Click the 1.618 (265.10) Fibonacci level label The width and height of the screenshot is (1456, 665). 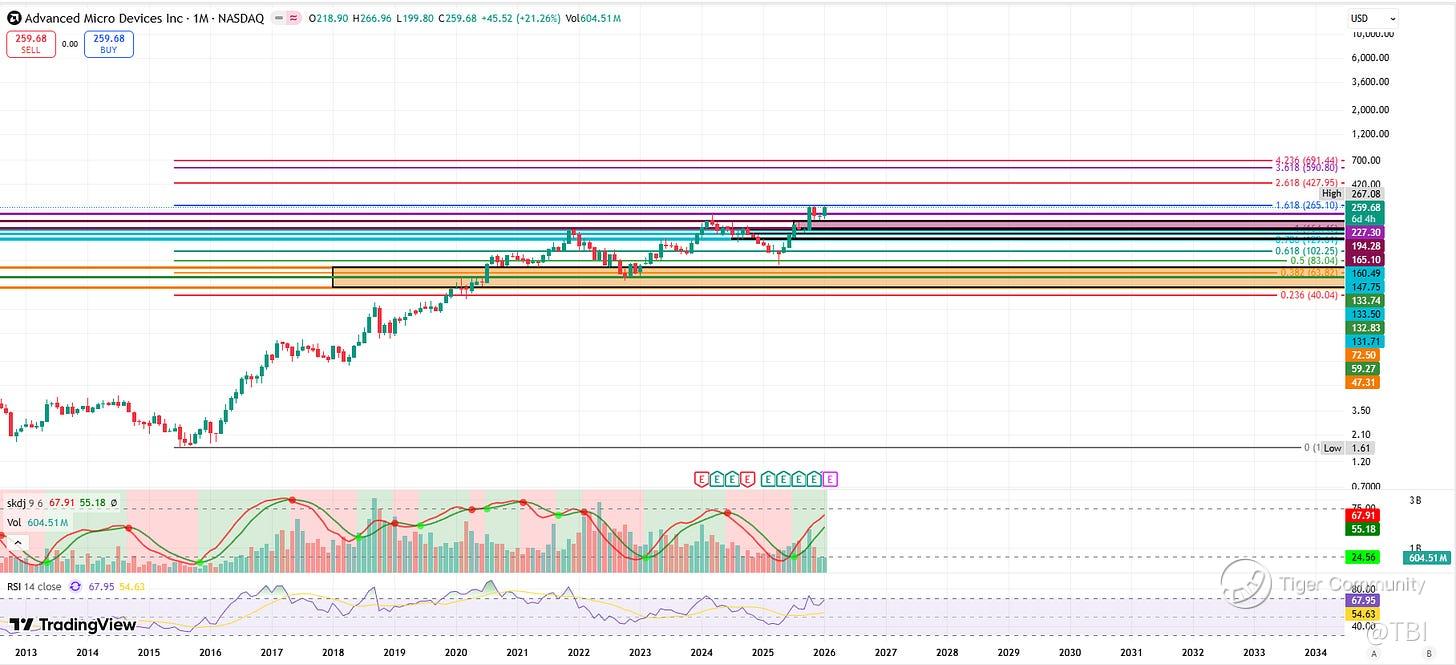1309,205
